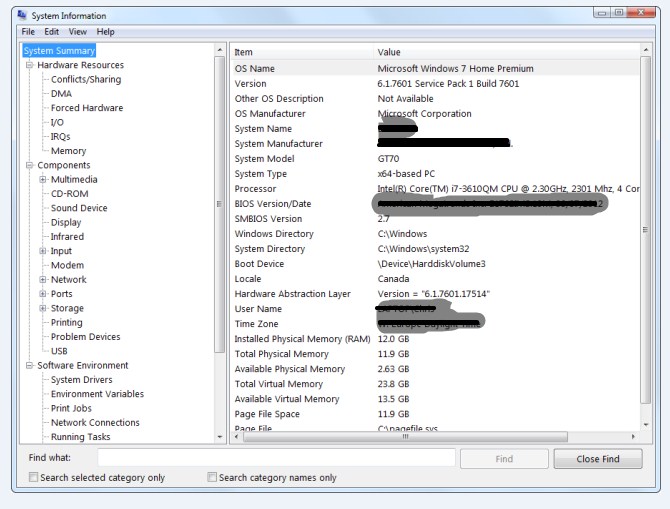
Task: Select Environment Variables item
Action: (x=97, y=394)
